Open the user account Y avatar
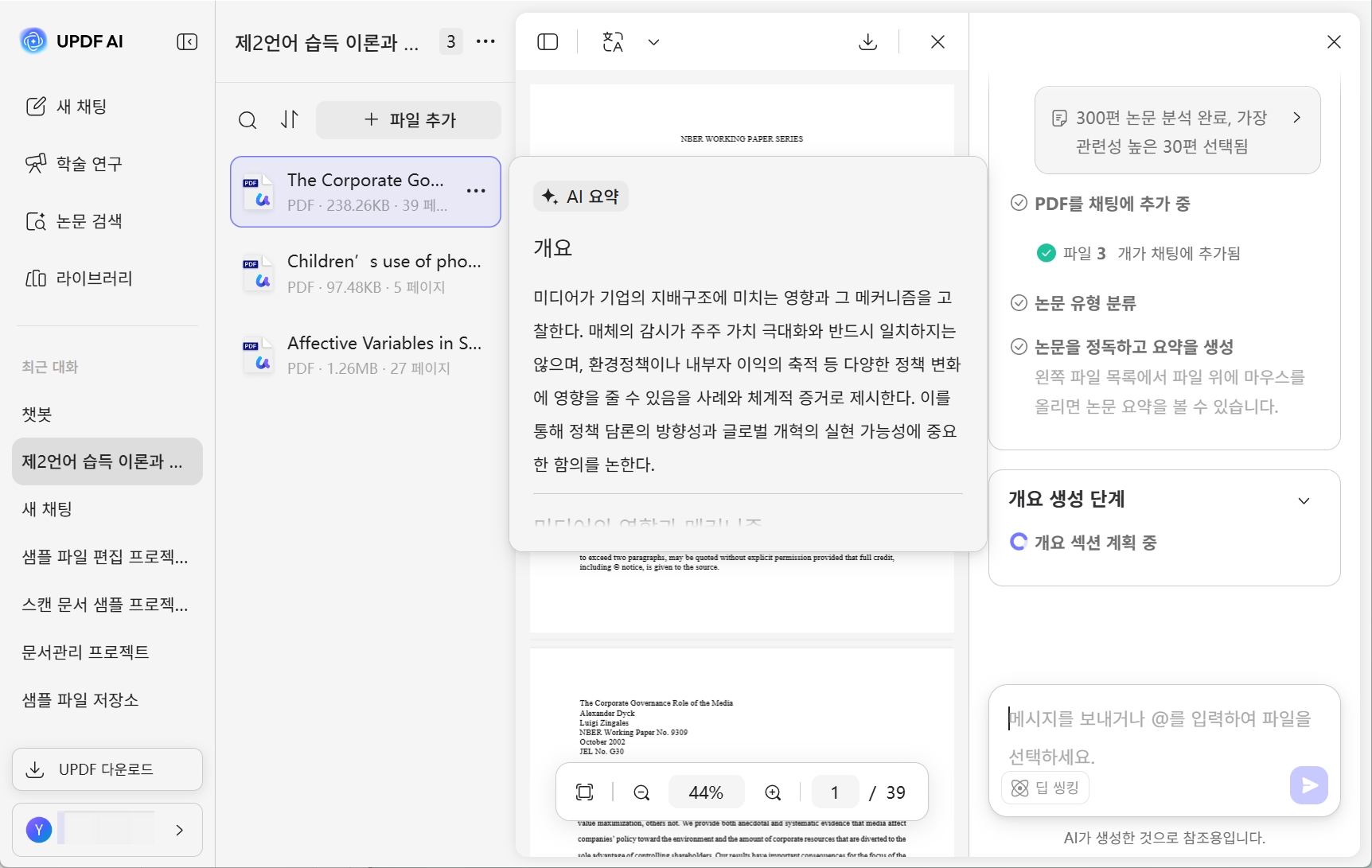Image resolution: width=1372 pixels, height=868 pixels. click(39, 830)
